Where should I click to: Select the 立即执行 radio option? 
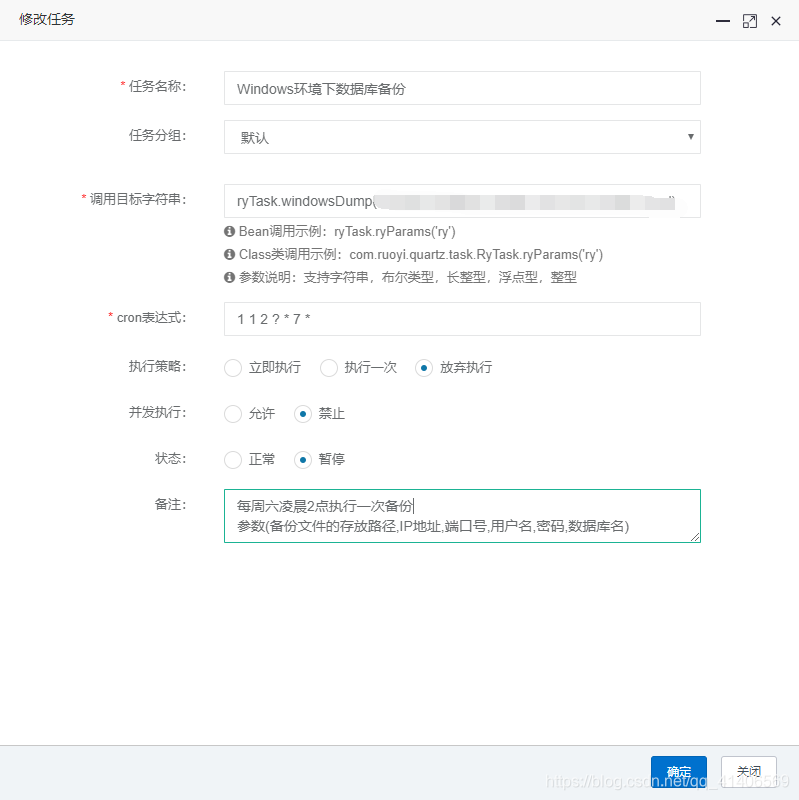click(233, 368)
